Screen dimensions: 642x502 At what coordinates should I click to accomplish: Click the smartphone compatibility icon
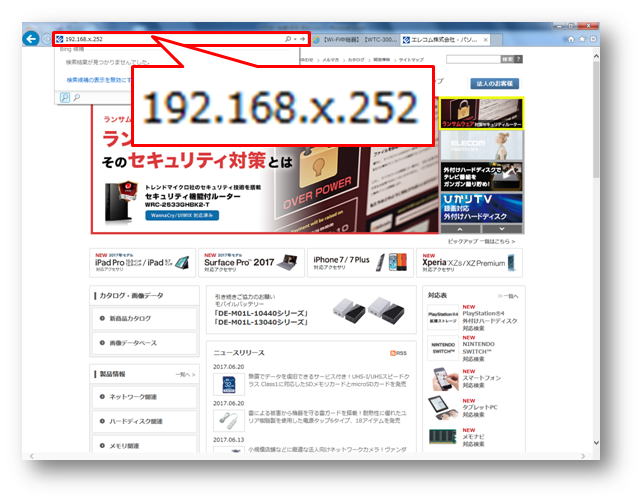point(445,379)
